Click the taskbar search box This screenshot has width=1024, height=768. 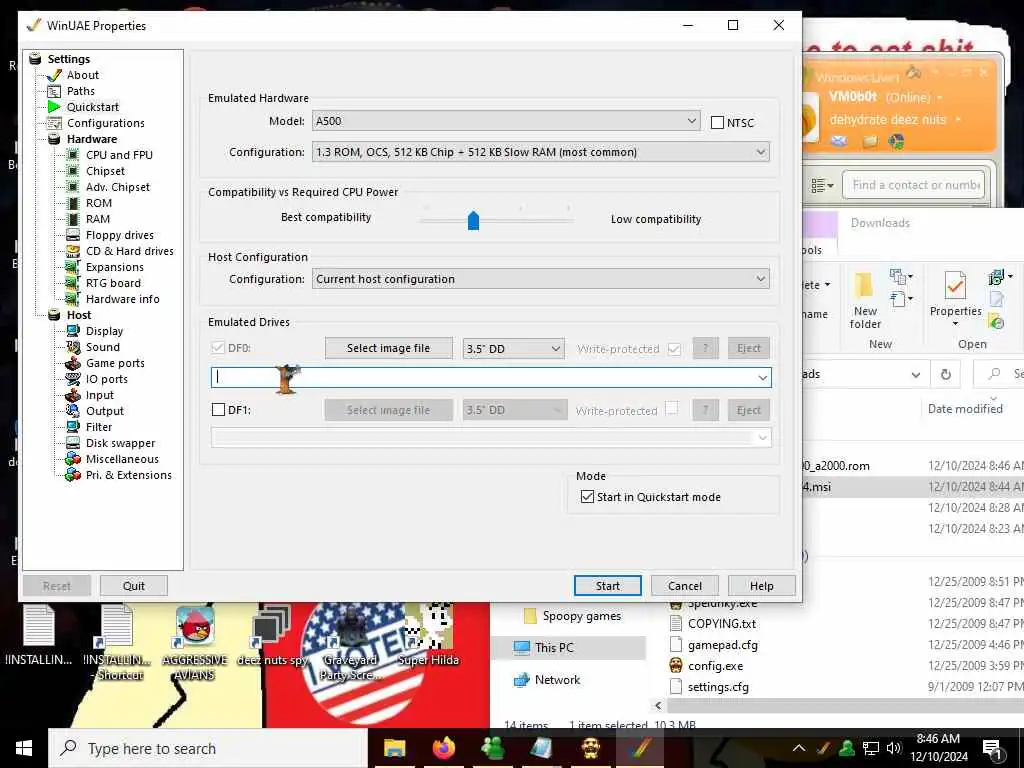[x=208, y=748]
